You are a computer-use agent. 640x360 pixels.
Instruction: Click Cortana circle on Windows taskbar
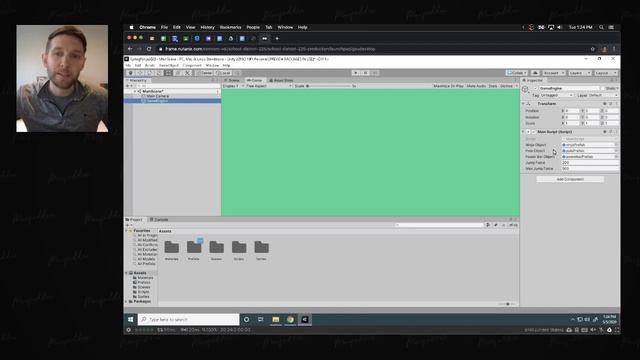[x=247, y=320]
